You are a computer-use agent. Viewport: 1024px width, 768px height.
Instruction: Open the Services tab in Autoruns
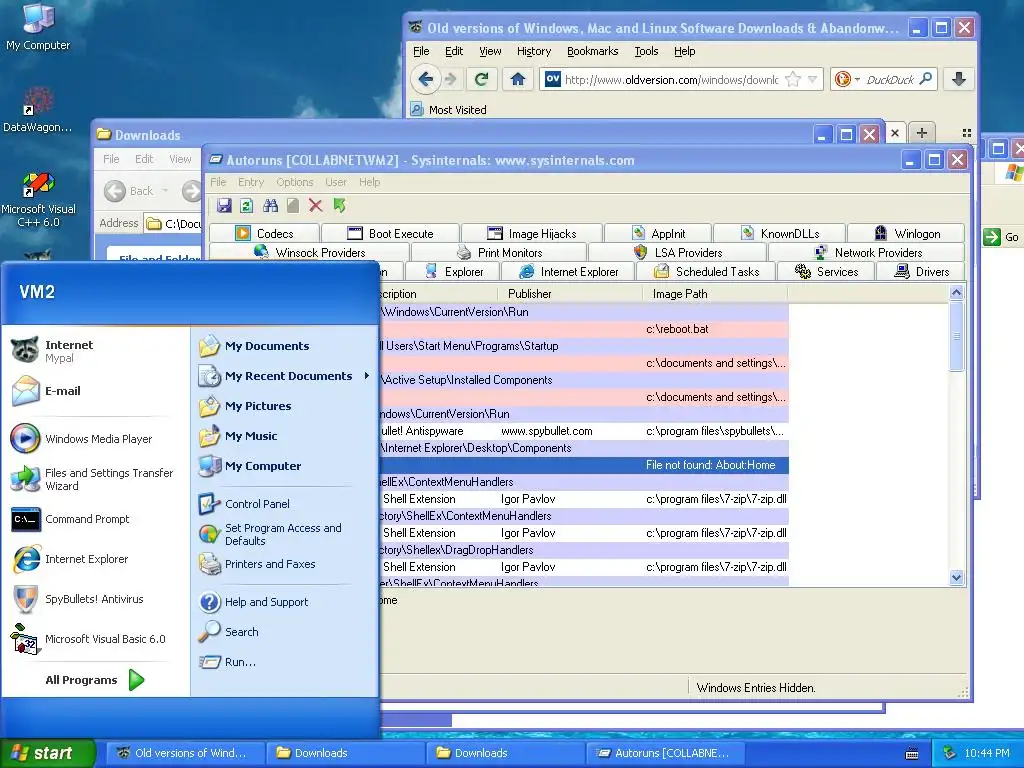pyautogui.click(x=826, y=272)
